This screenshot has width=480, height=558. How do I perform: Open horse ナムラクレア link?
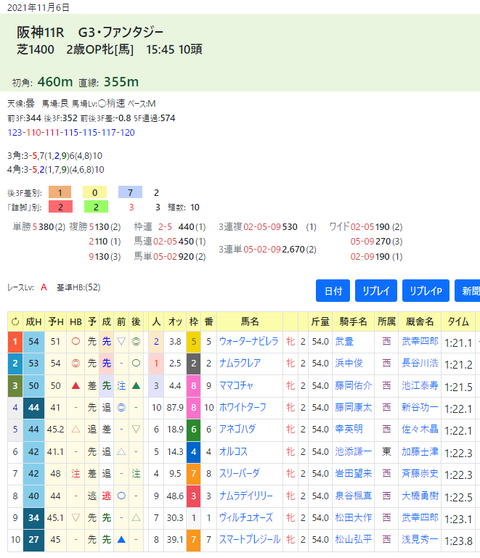(240, 363)
